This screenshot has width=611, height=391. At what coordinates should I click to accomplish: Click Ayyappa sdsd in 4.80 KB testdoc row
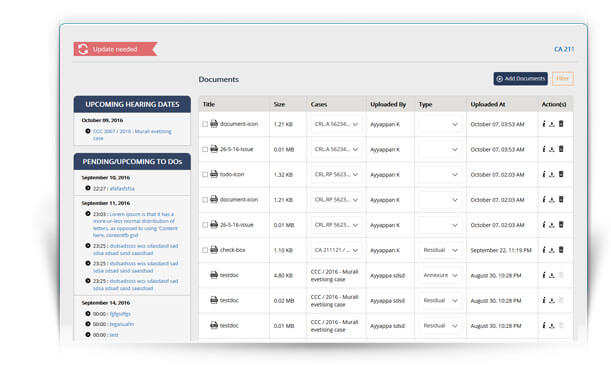pos(387,276)
